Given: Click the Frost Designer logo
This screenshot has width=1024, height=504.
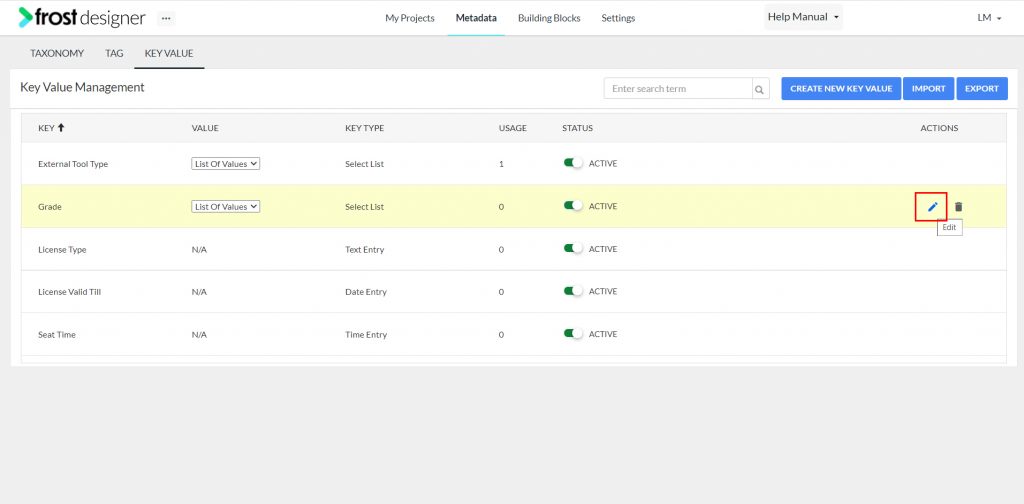Looking at the screenshot, I should coord(82,18).
